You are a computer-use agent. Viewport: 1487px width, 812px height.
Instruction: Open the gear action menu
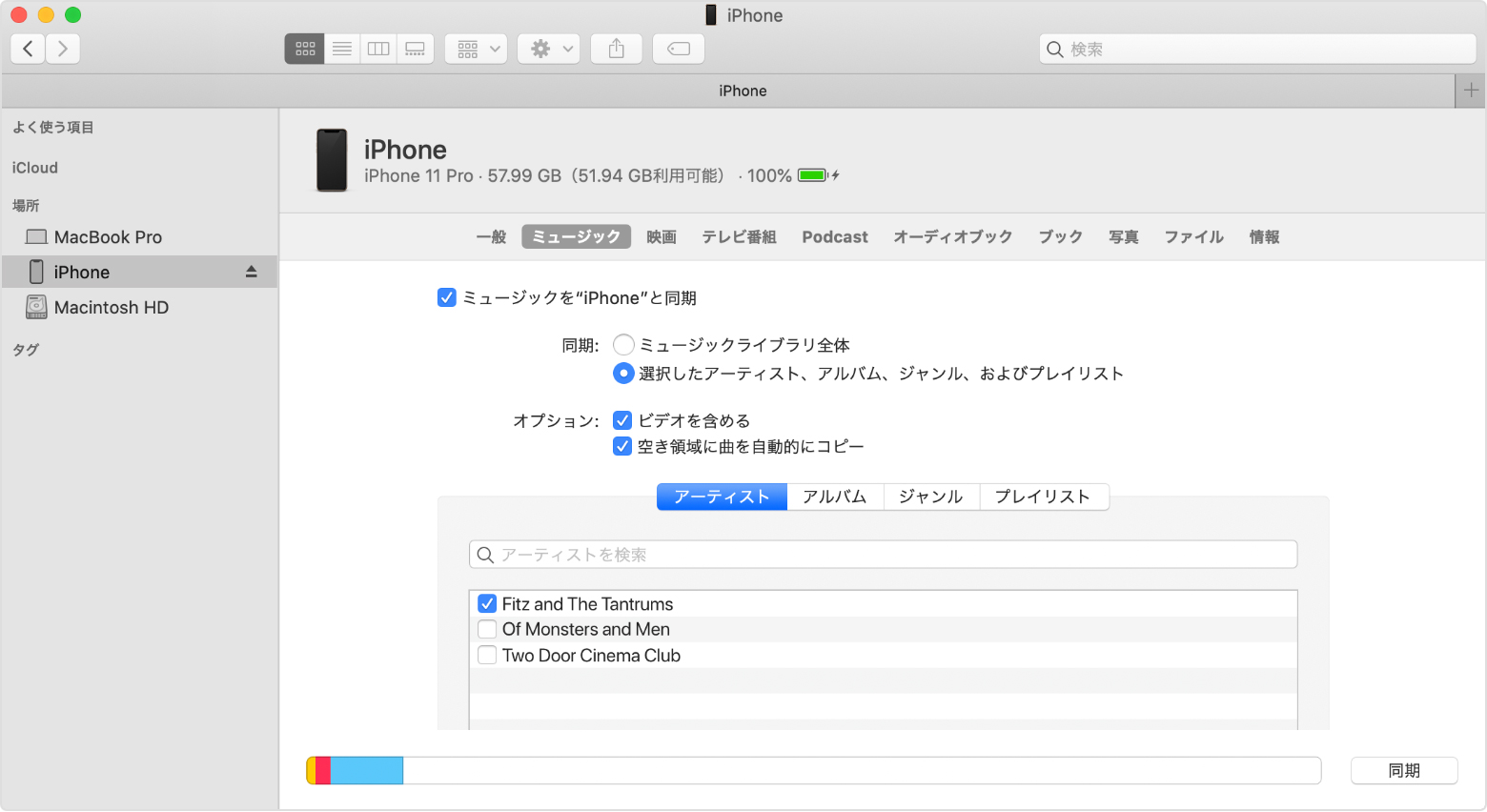pyautogui.click(x=549, y=49)
